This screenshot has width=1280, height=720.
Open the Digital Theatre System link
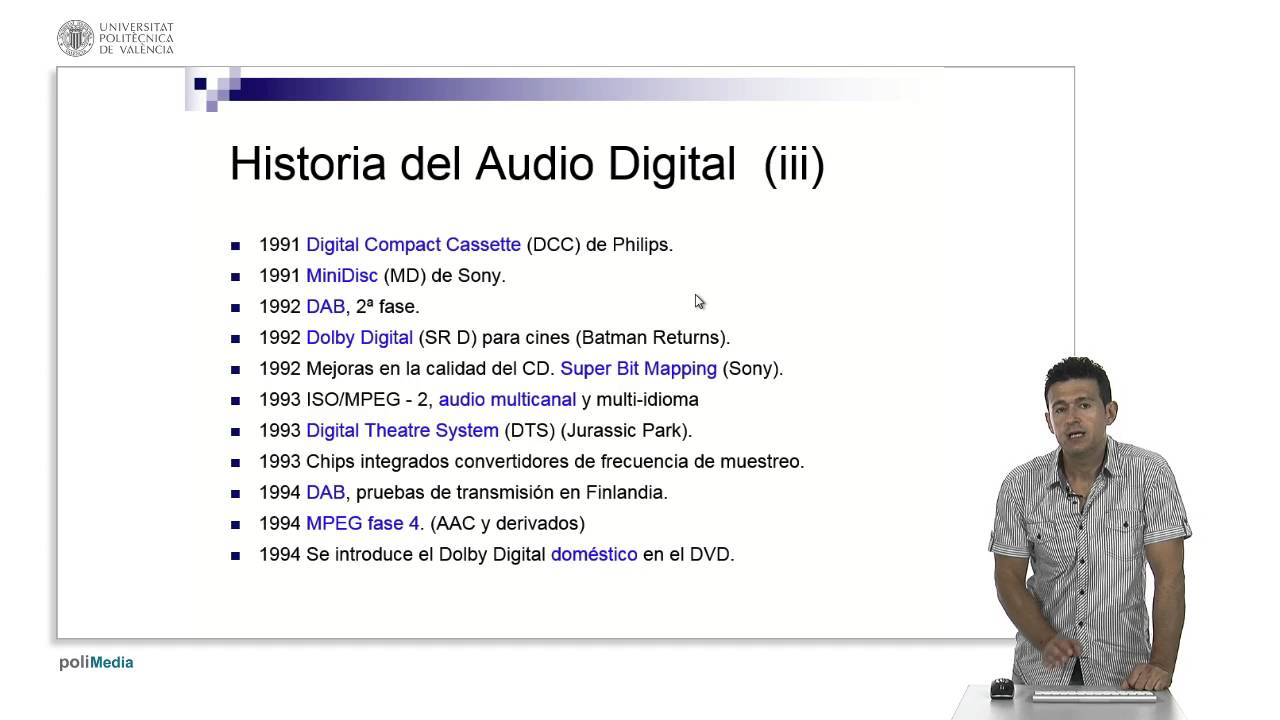[x=402, y=431]
